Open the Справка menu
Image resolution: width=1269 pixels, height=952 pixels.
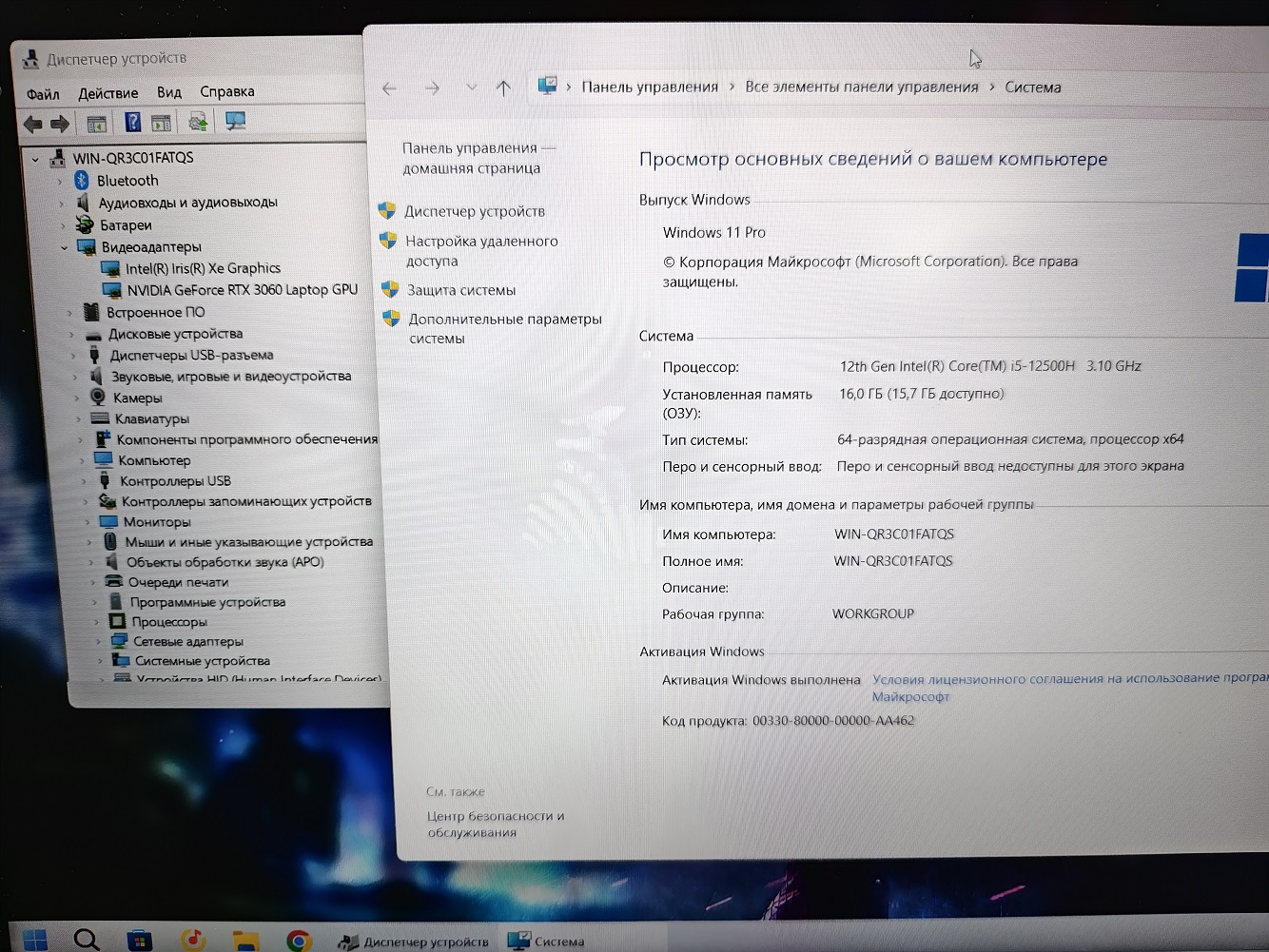[x=226, y=91]
